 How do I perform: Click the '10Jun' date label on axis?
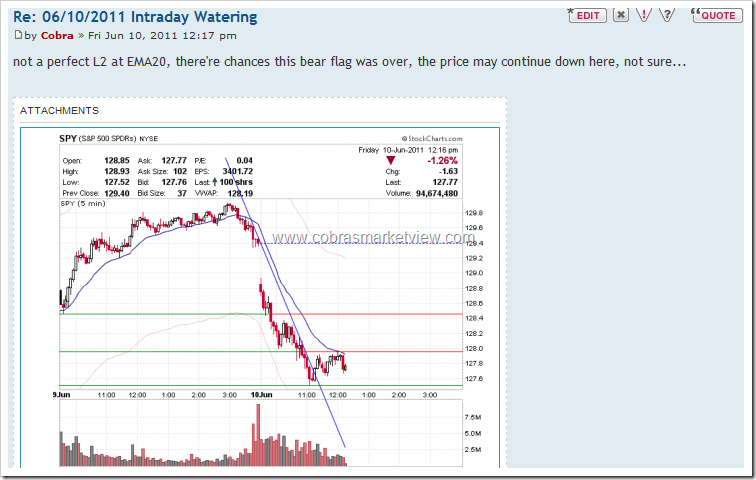[x=261, y=395]
